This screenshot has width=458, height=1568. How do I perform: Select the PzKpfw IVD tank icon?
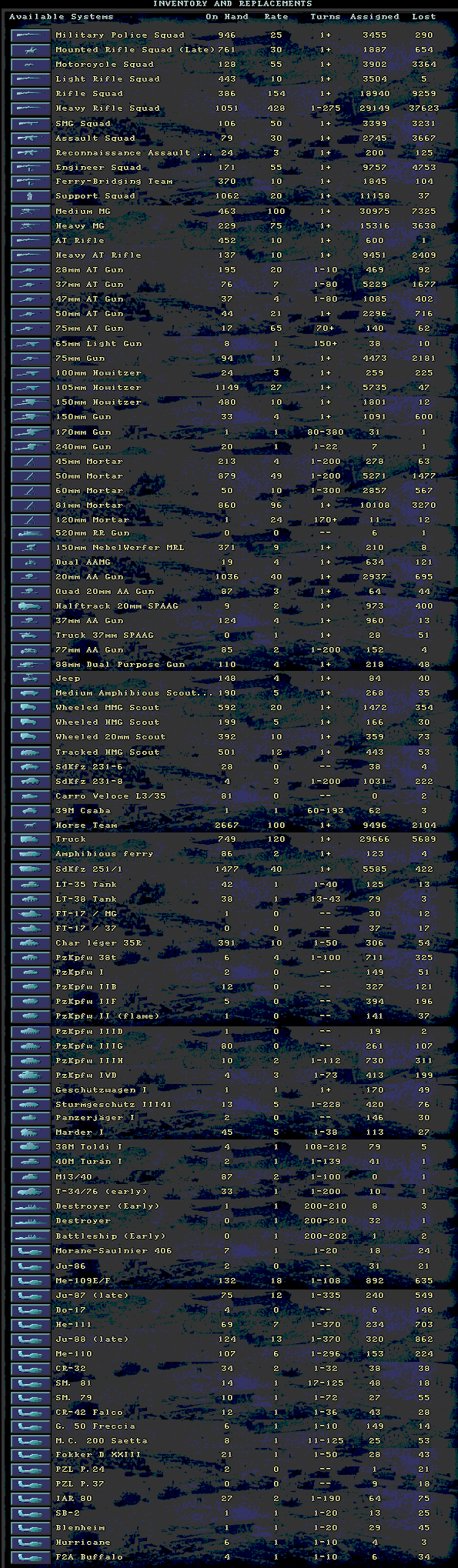[31, 1076]
